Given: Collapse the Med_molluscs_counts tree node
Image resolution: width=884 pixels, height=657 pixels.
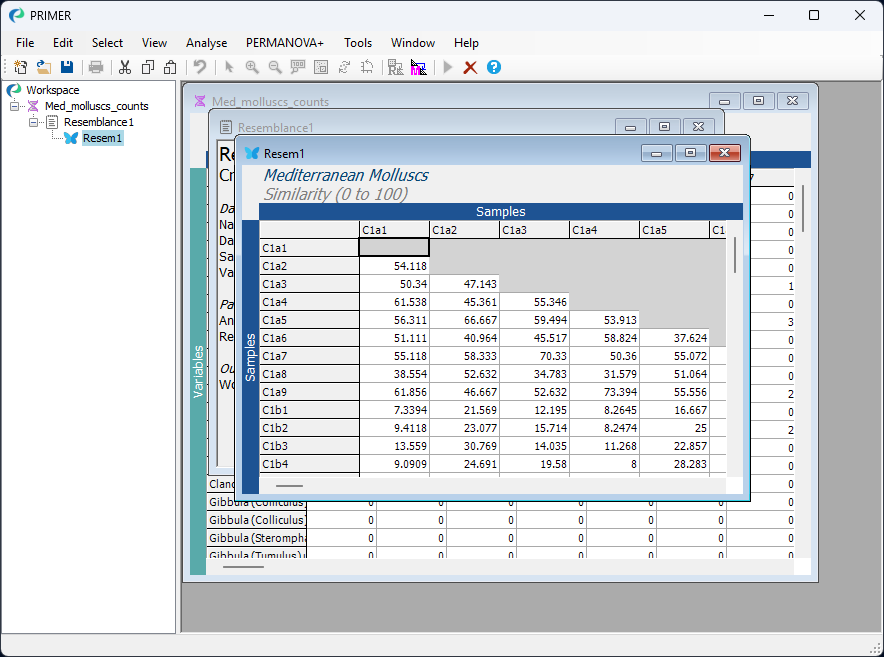Looking at the screenshot, I should [15, 106].
